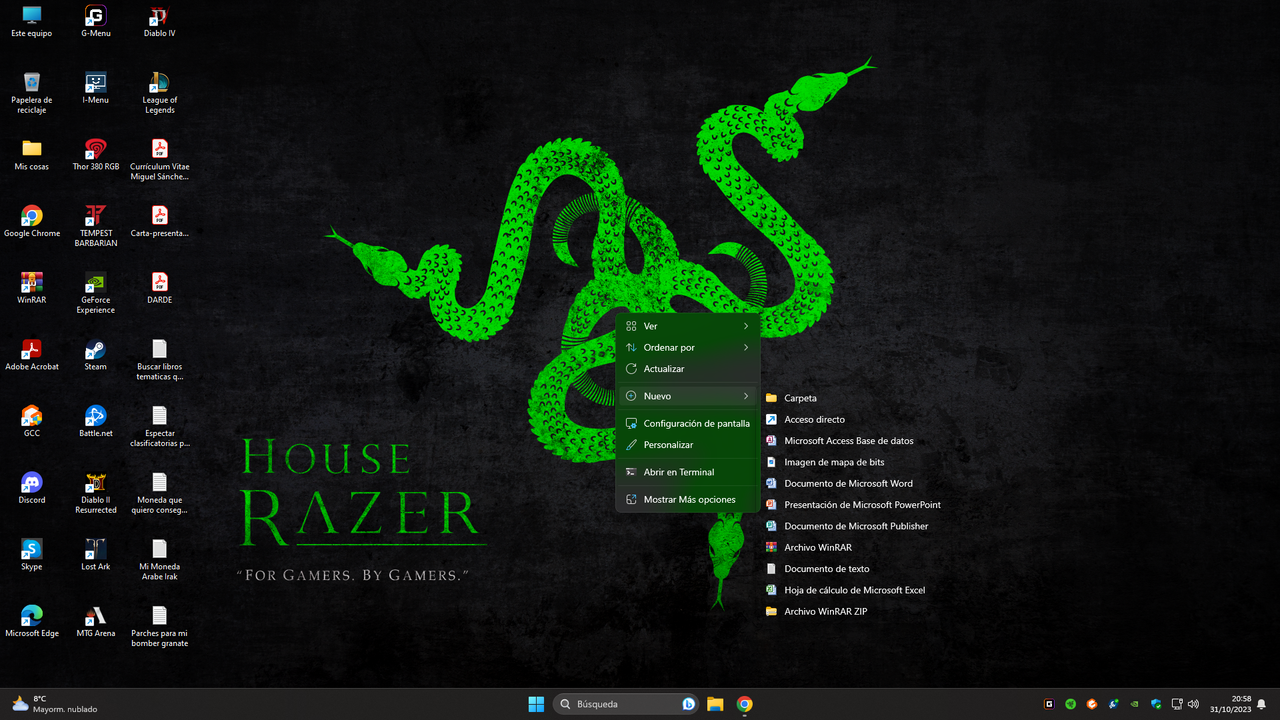
Task: Select the Diablo II Resurrected shortcut
Action: coord(96,492)
